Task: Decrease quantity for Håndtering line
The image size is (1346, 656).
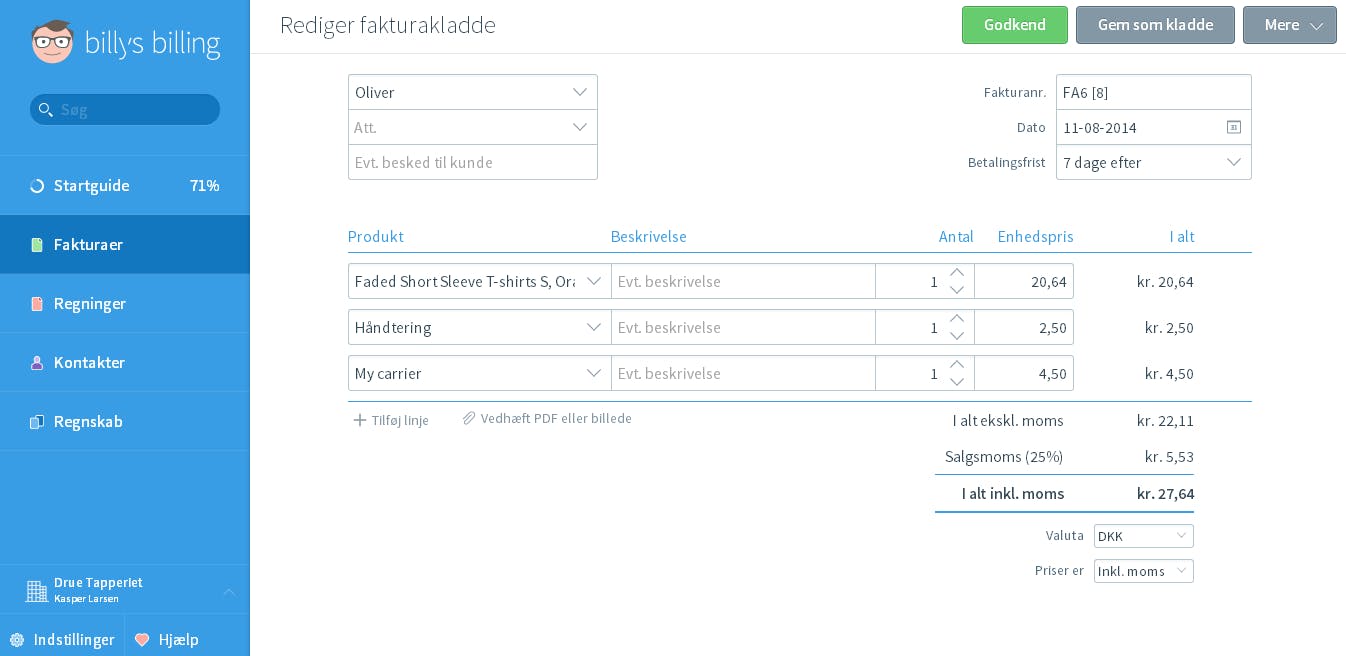Action: coord(957,336)
